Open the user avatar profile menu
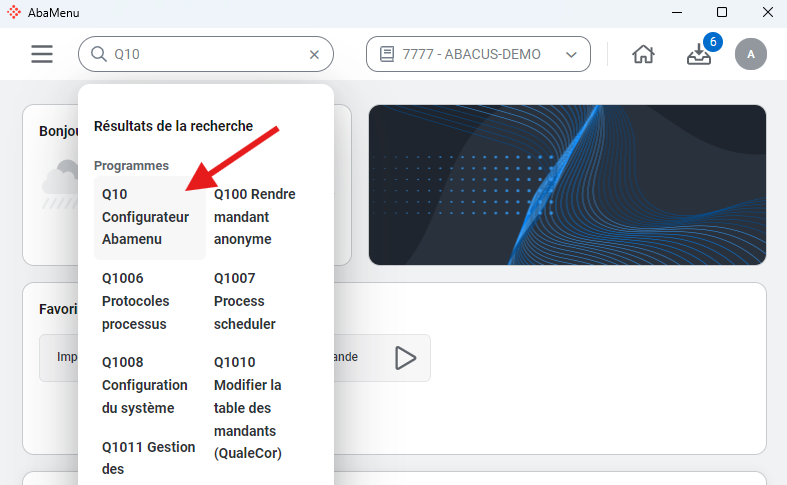787x485 pixels. click(x=750, y=54)
